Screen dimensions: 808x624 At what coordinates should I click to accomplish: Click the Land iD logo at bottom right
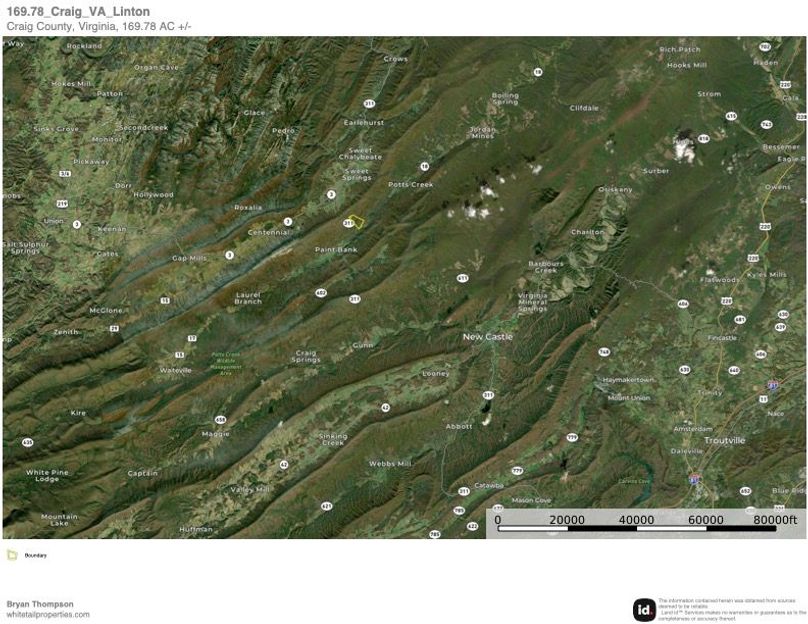[x=644, y=607]
